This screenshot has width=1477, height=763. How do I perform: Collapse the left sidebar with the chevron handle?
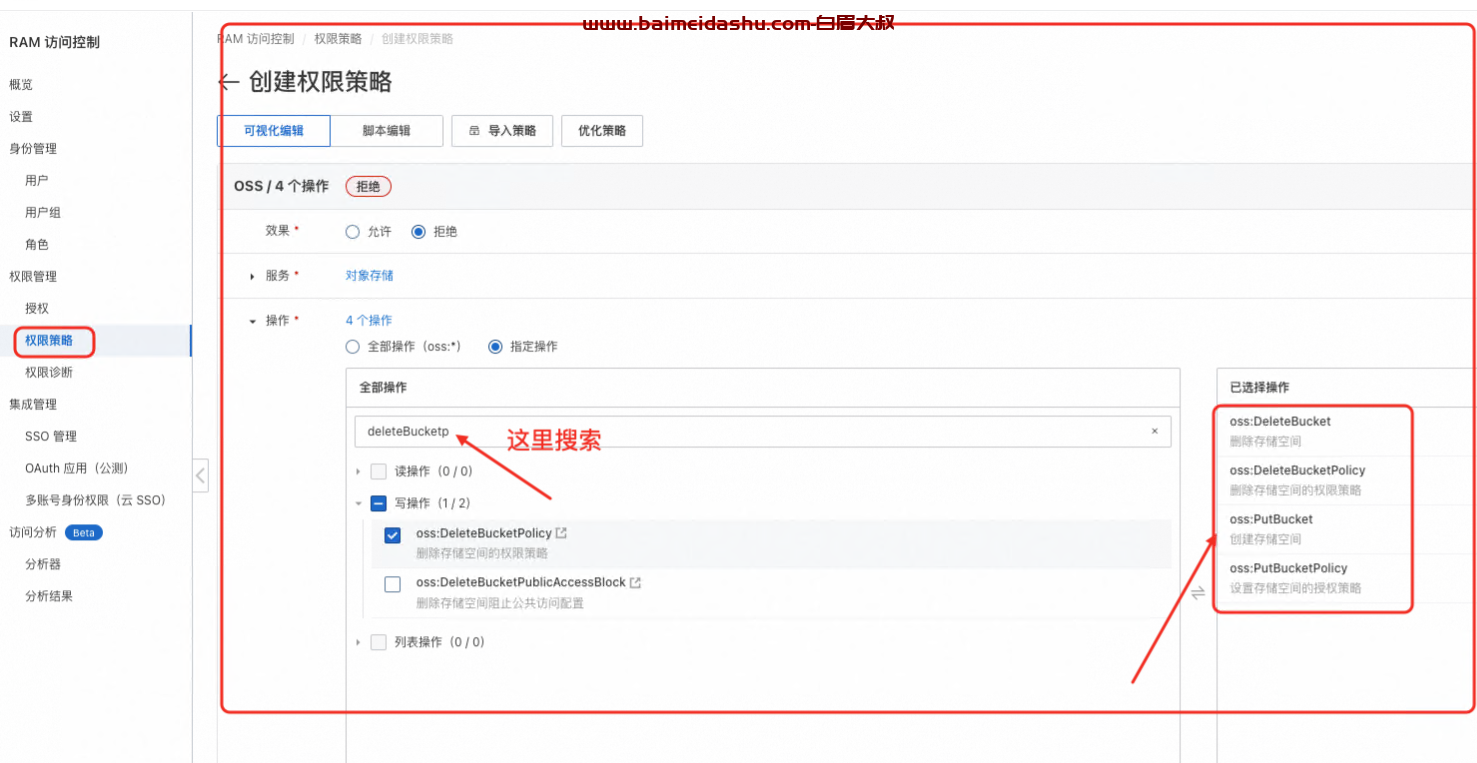pos(200,475)
